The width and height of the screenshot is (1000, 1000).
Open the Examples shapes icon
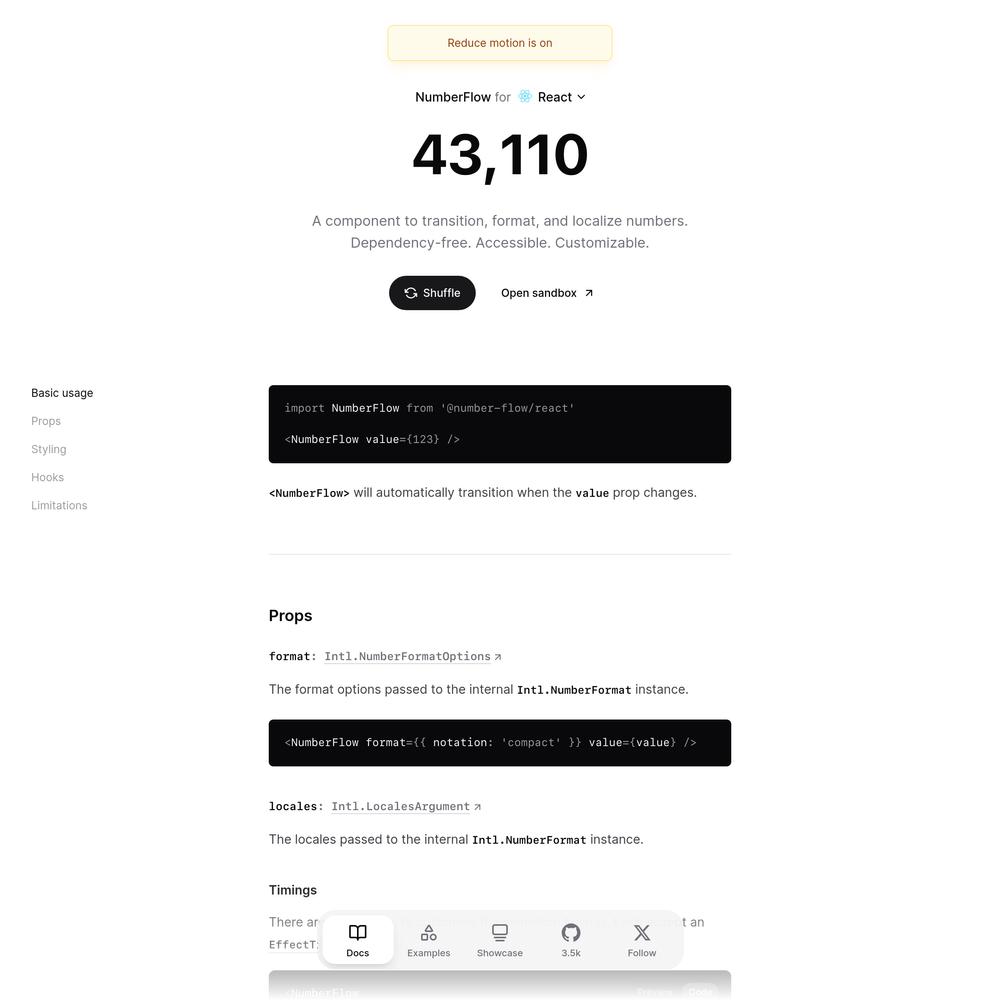[429, 932]
